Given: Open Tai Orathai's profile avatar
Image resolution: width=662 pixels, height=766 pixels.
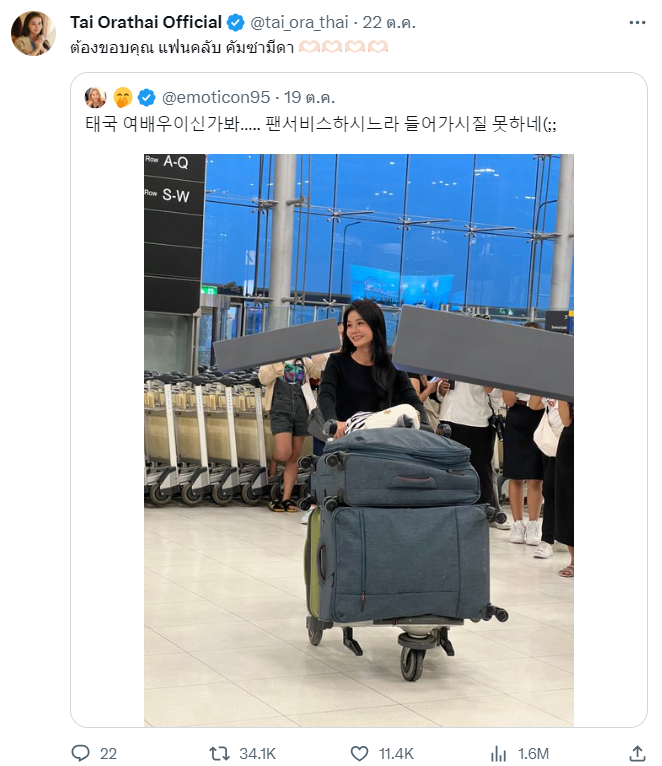Looking at the screenshot, I should click(x=33, y=33).
